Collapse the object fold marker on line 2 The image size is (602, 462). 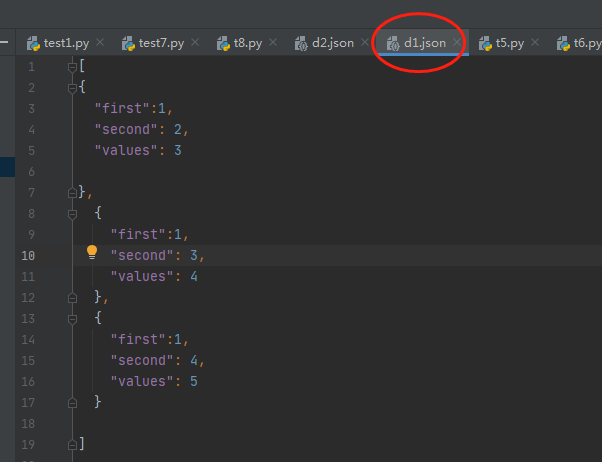tap(72, 88)
